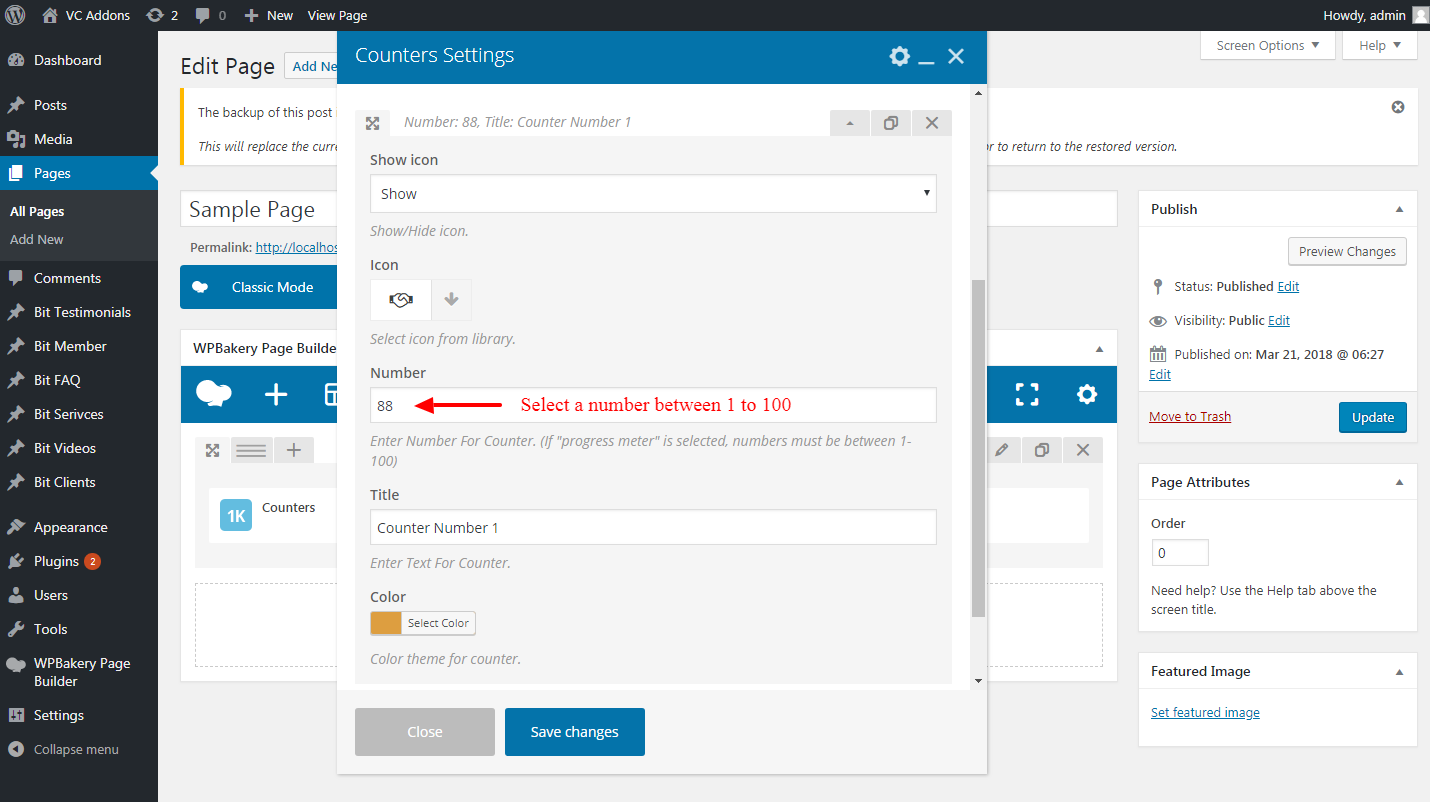Clone the counter item with duplicate icon
The image size is (1430, 802).
(890, 123)
